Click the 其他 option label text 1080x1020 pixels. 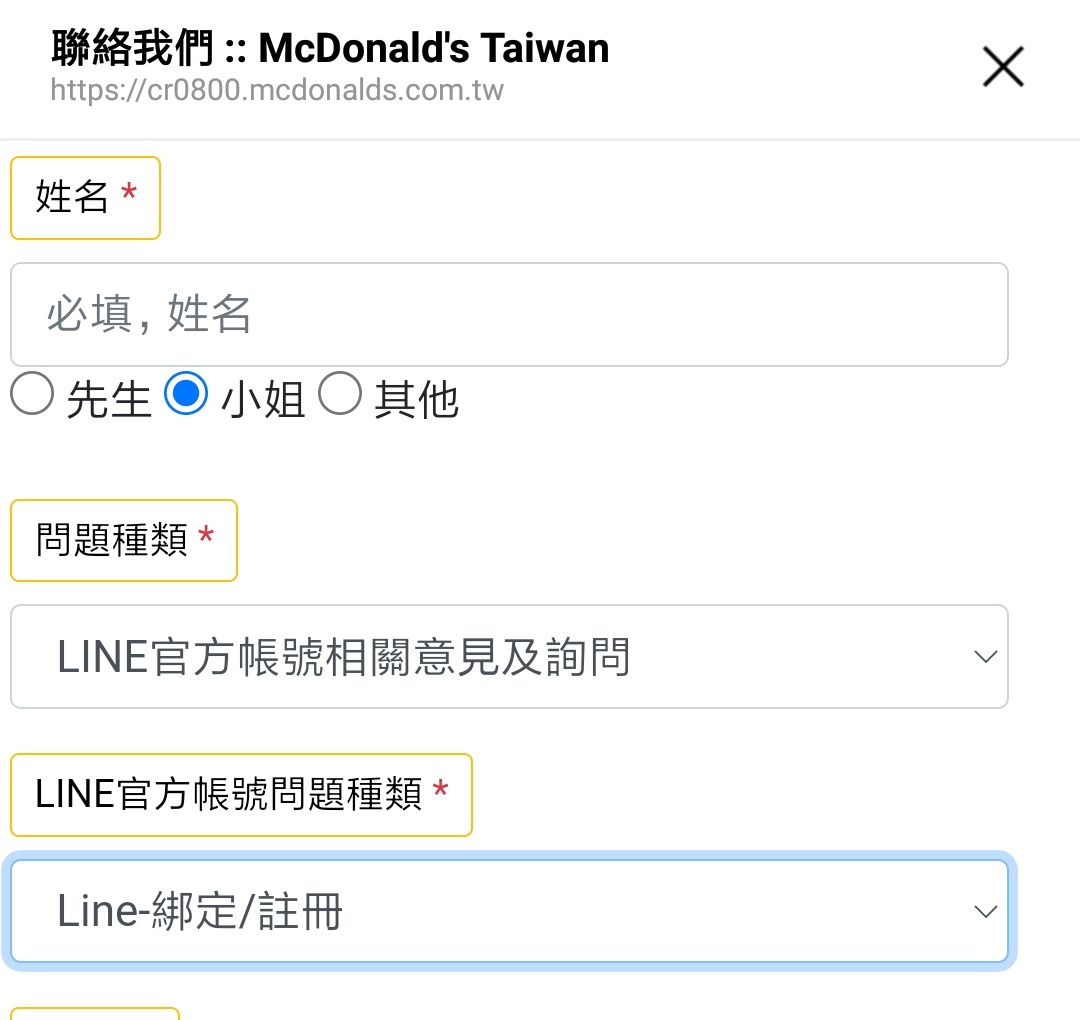click(x=416, y=400)
